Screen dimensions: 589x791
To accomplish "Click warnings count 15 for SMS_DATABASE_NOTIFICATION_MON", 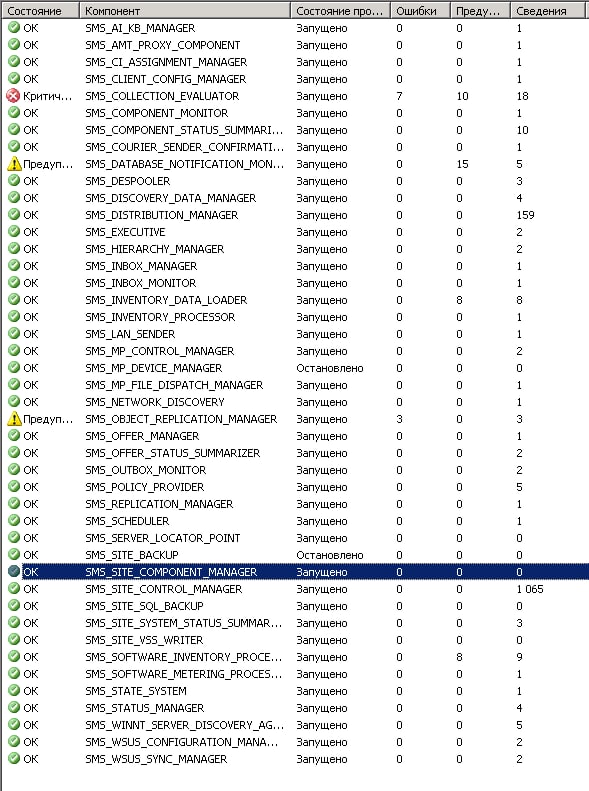I will tap(462, 164).
